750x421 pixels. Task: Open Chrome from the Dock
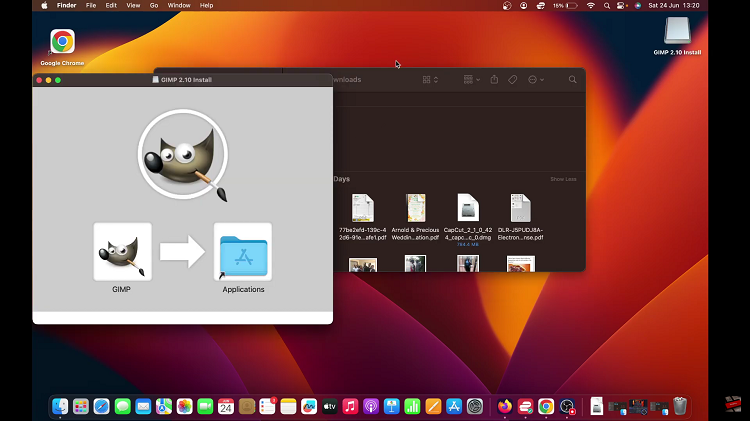546,407
